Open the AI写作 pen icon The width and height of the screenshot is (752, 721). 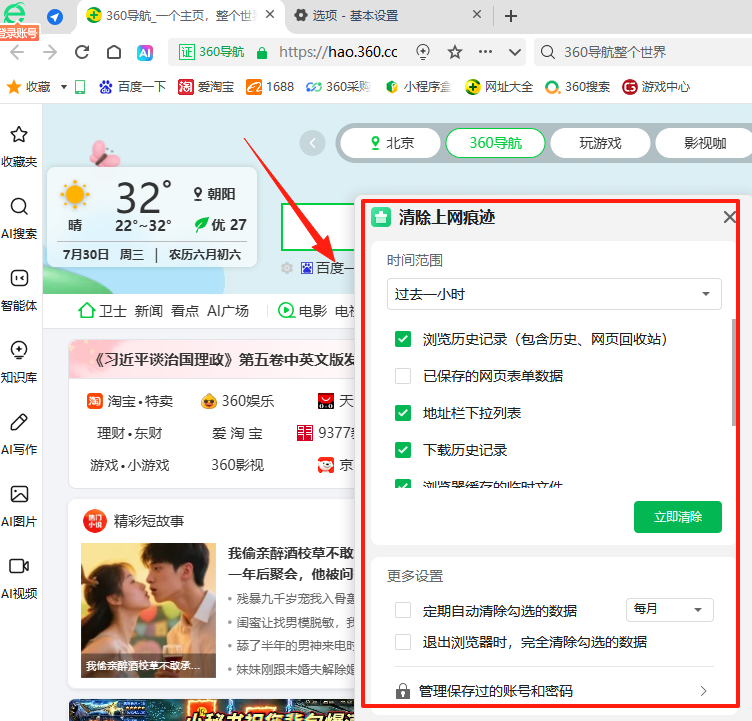click(19, 422)
